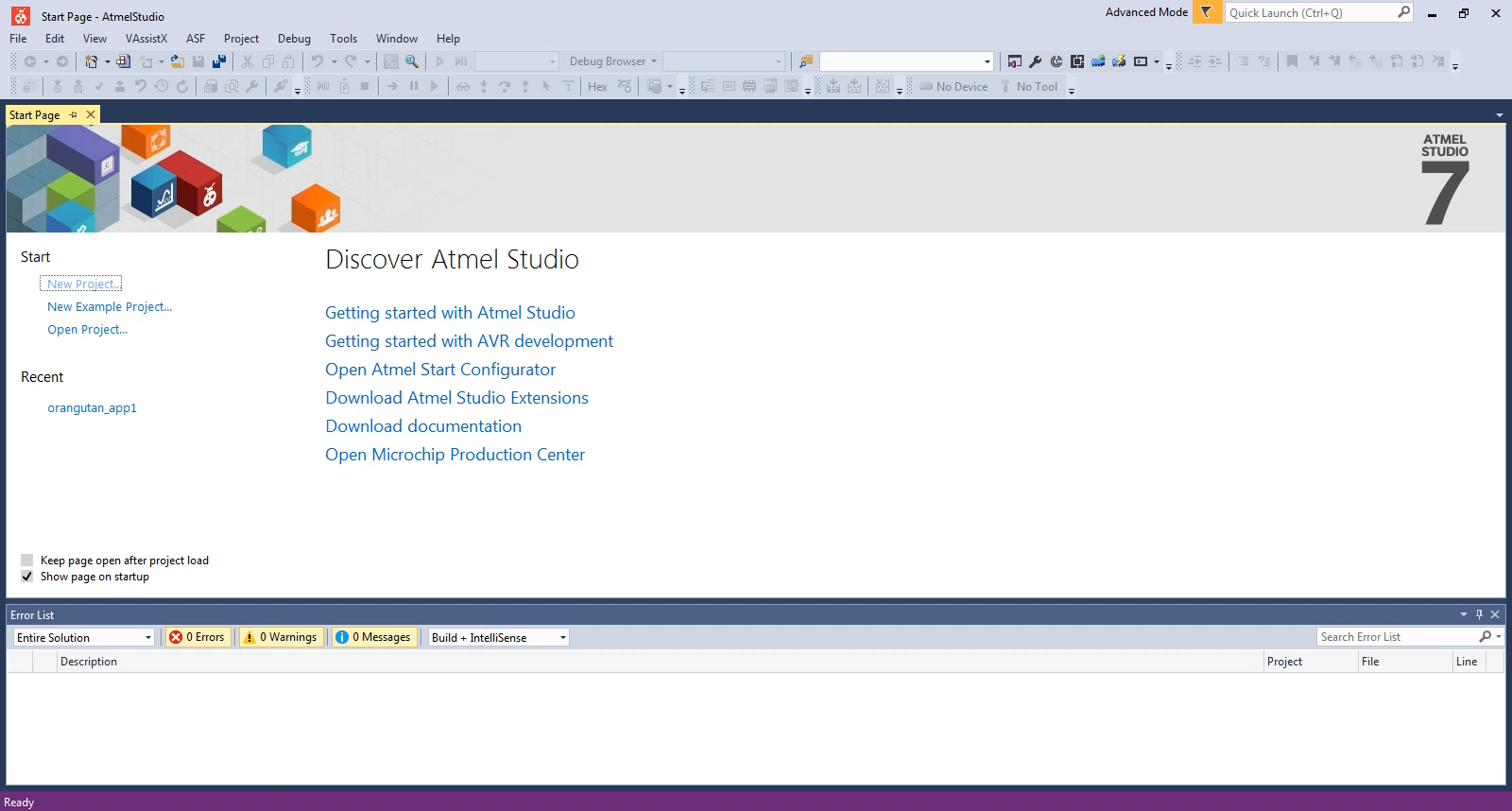Click the Quick Launch search magnifier
The image size is (1512, 811).
(1403, 12)
